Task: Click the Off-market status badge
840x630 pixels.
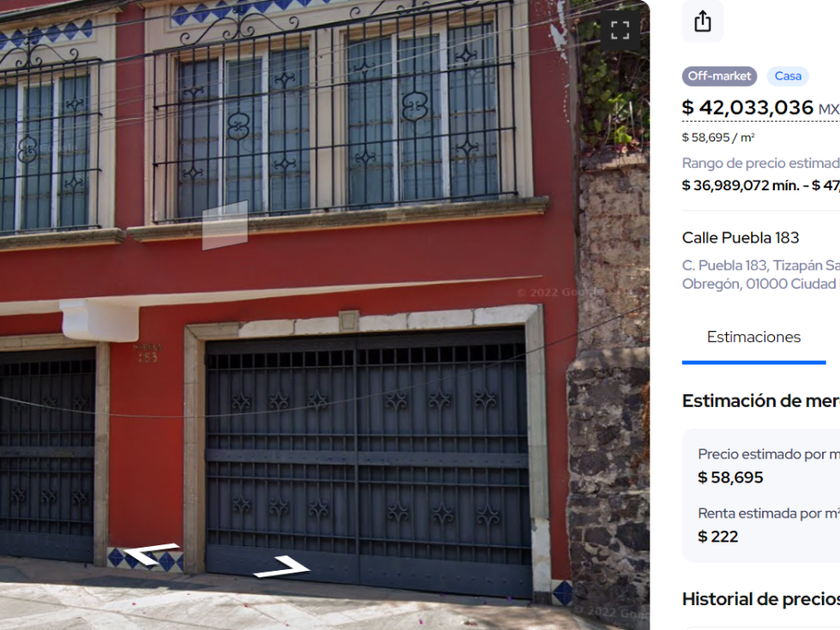Action: point(719,76)
